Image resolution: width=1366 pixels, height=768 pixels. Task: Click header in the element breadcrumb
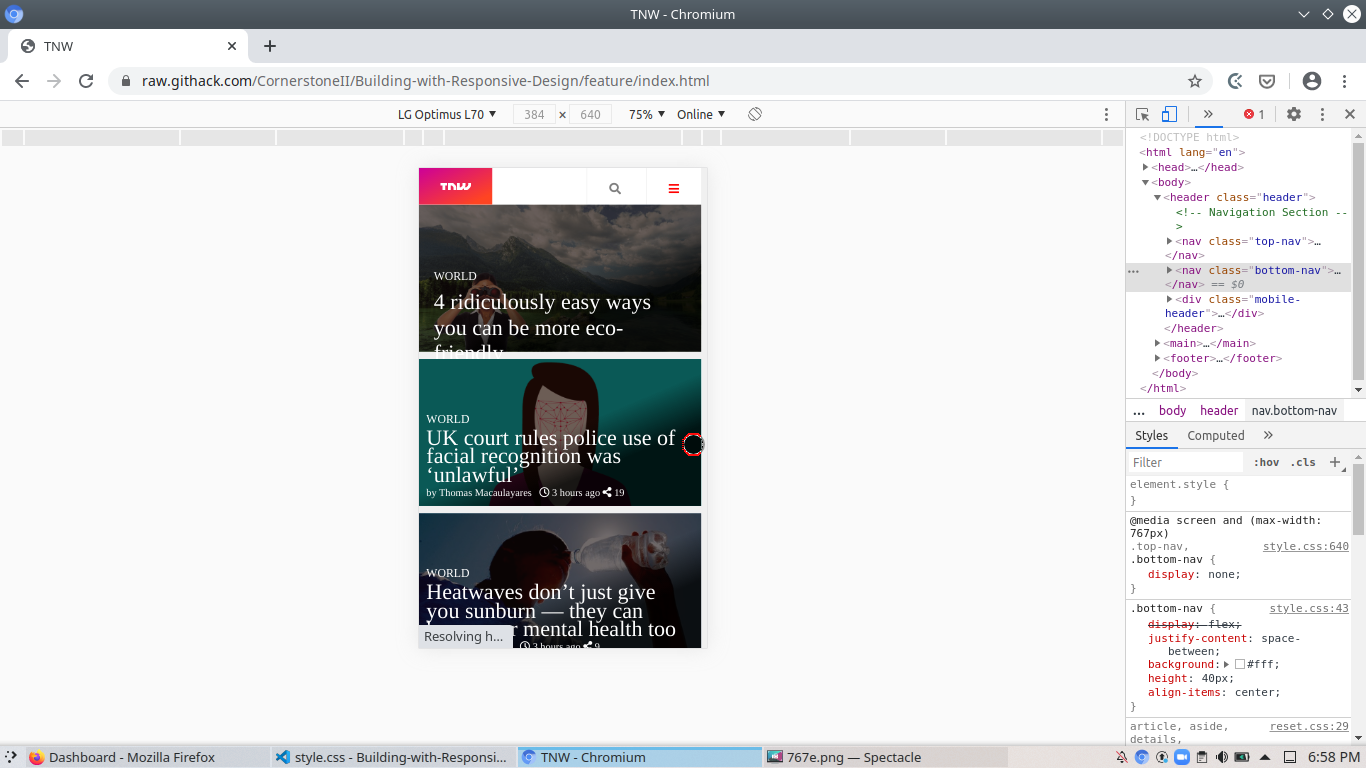pos(1219,411)
